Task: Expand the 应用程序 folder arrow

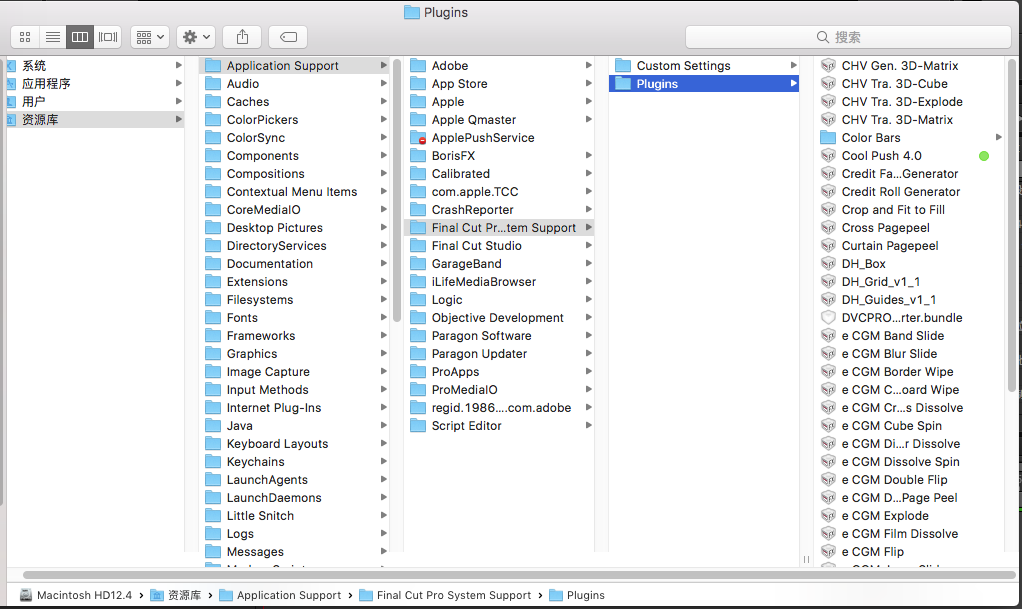Action: (x=179, y=83)
